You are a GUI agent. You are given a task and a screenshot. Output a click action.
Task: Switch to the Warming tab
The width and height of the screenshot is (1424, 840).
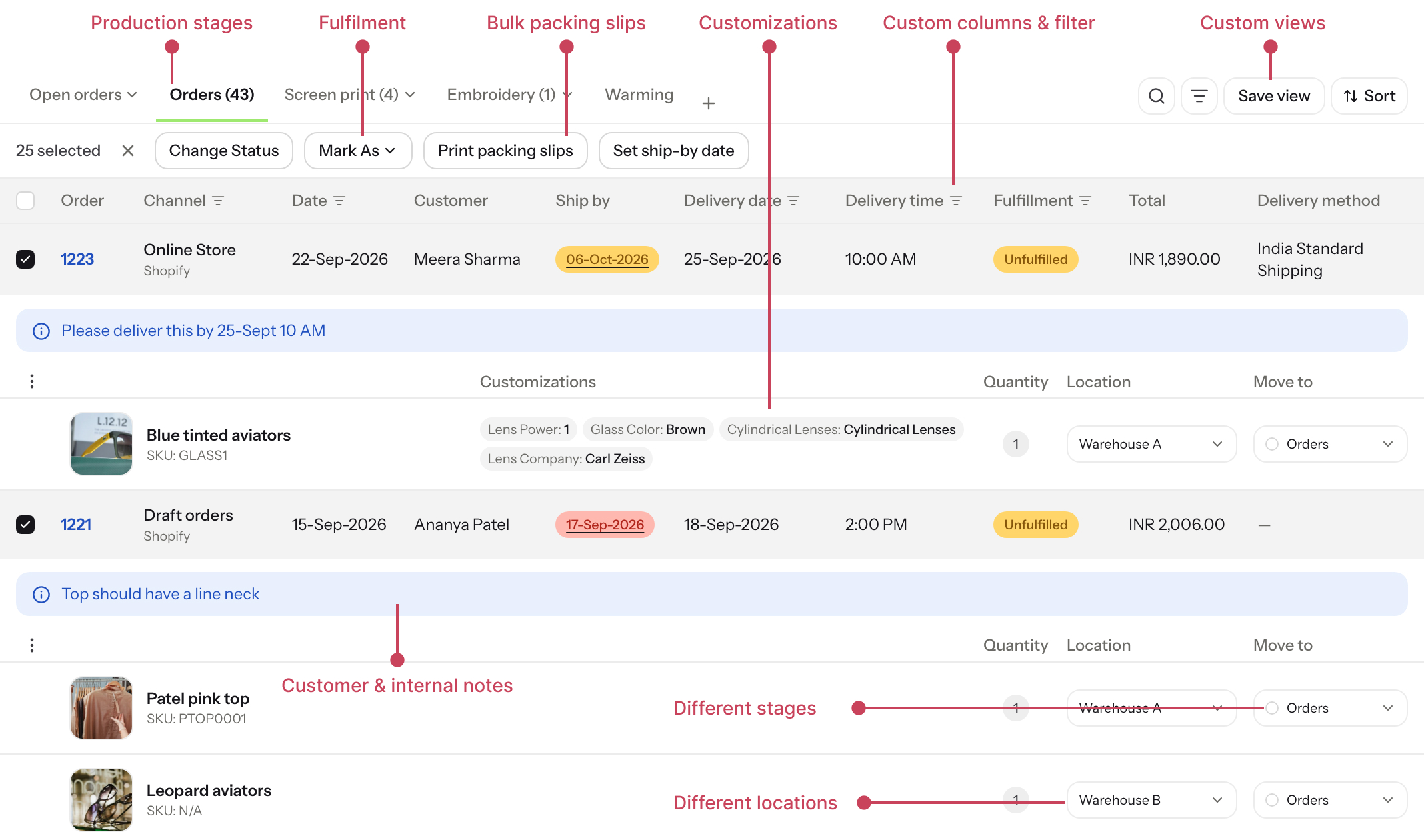tap(639, 95)
